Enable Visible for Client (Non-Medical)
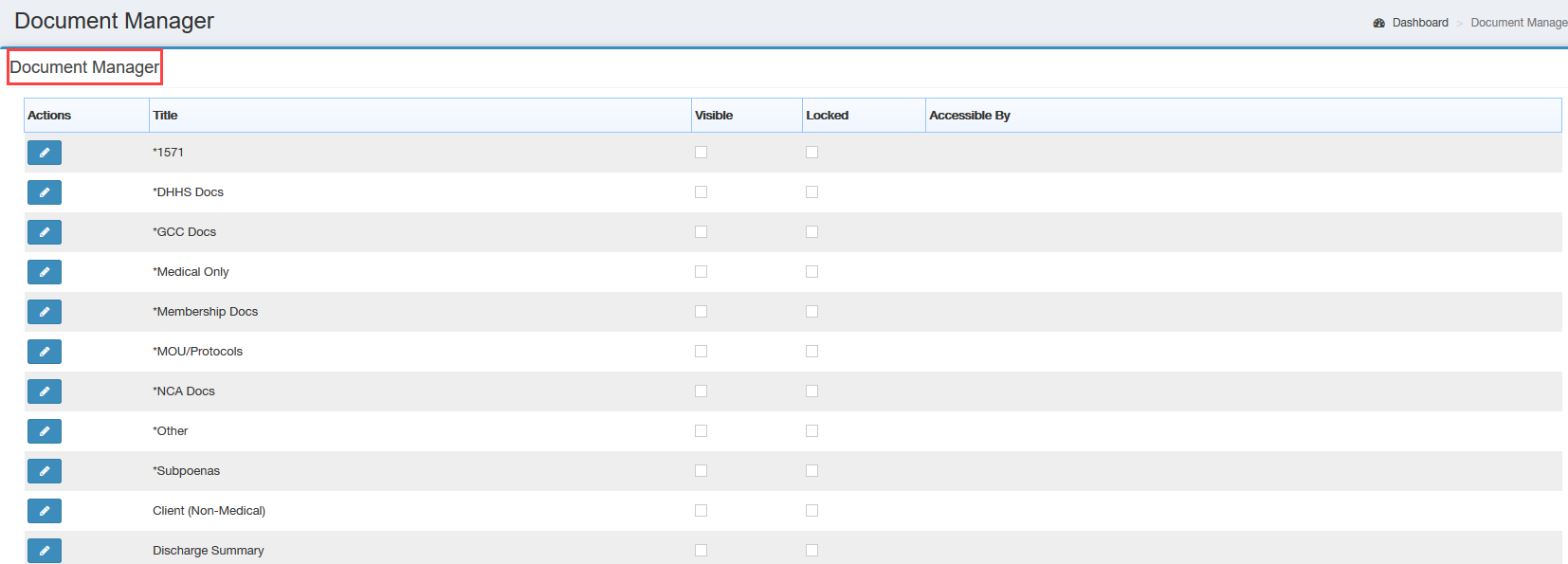 pos(702,511)
